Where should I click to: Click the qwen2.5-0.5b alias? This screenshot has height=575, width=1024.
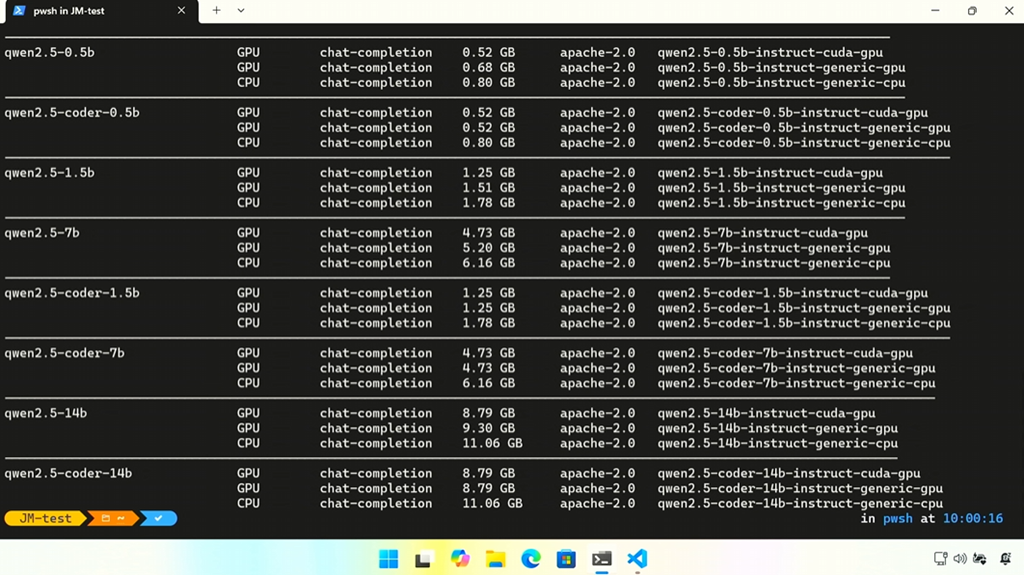(50, 52)
